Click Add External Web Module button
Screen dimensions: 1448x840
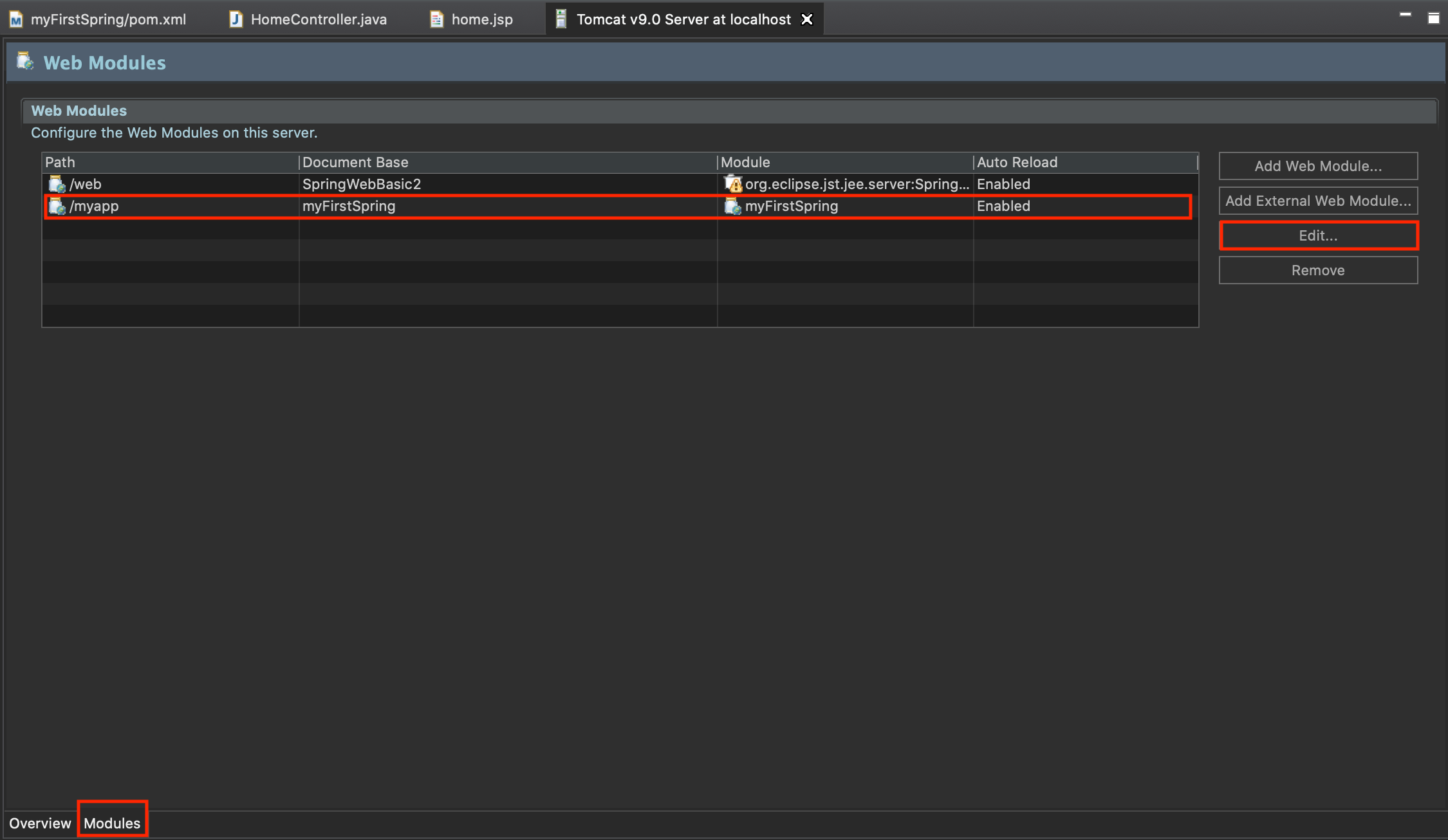pyautogui.click(x=1318, y=201)
